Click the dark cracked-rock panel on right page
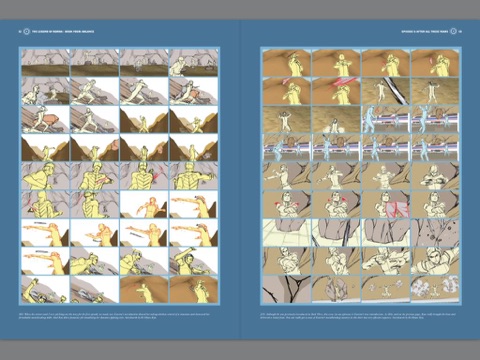The height and width of the screenshot is (360, 480). 286,289
